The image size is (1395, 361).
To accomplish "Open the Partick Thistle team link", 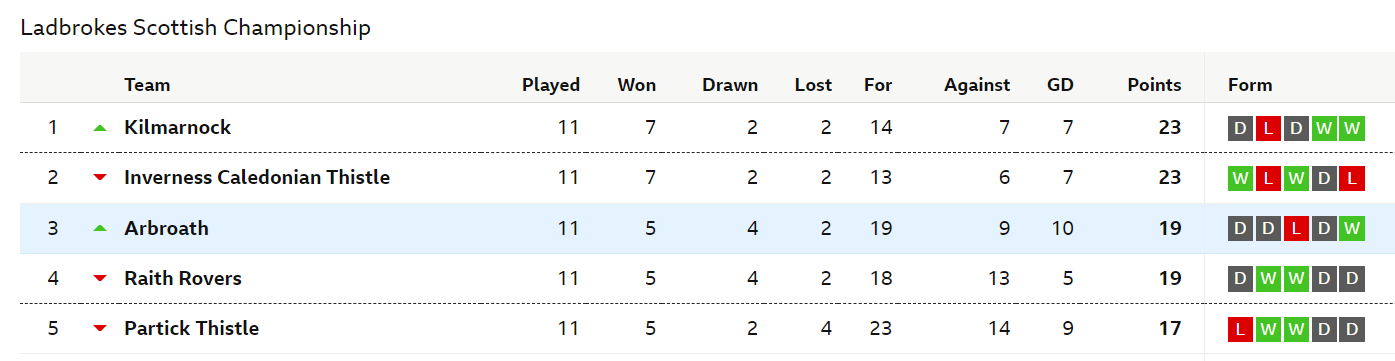I will pos(191,328).
